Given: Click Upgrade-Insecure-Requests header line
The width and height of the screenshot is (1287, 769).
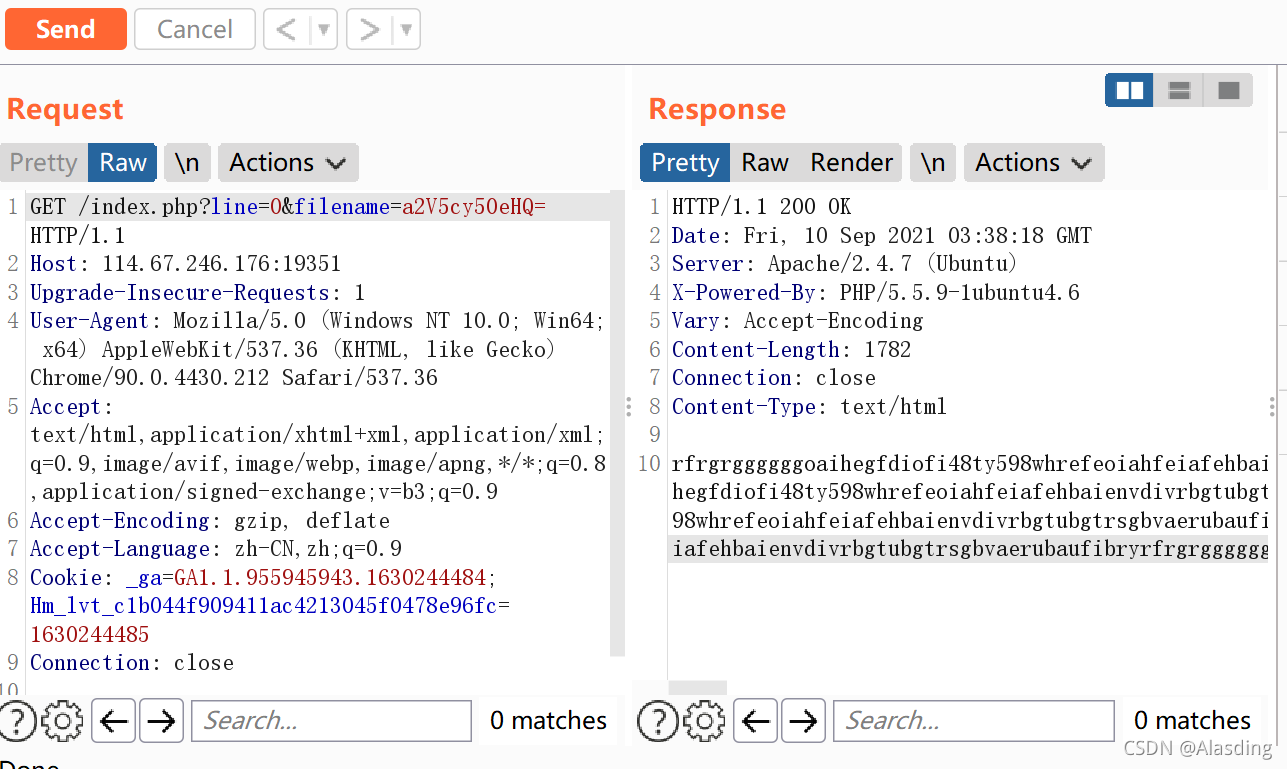Looking at the screenshot, I should [198, 293].
